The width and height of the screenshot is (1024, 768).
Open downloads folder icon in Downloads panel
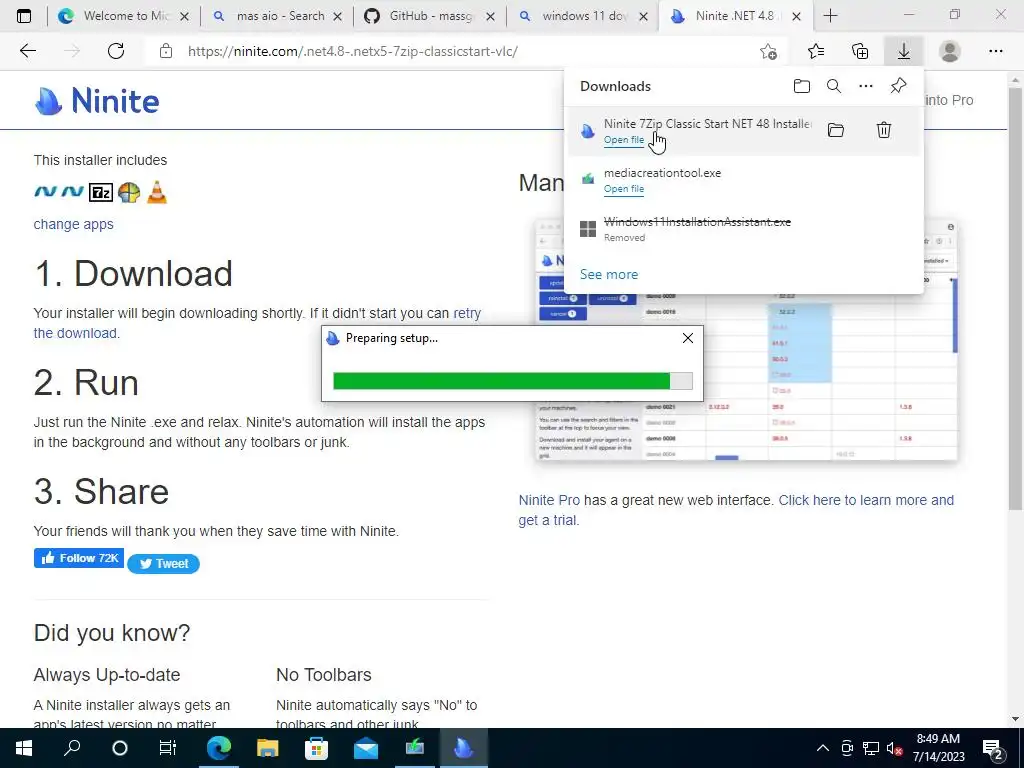click(802, 86)
